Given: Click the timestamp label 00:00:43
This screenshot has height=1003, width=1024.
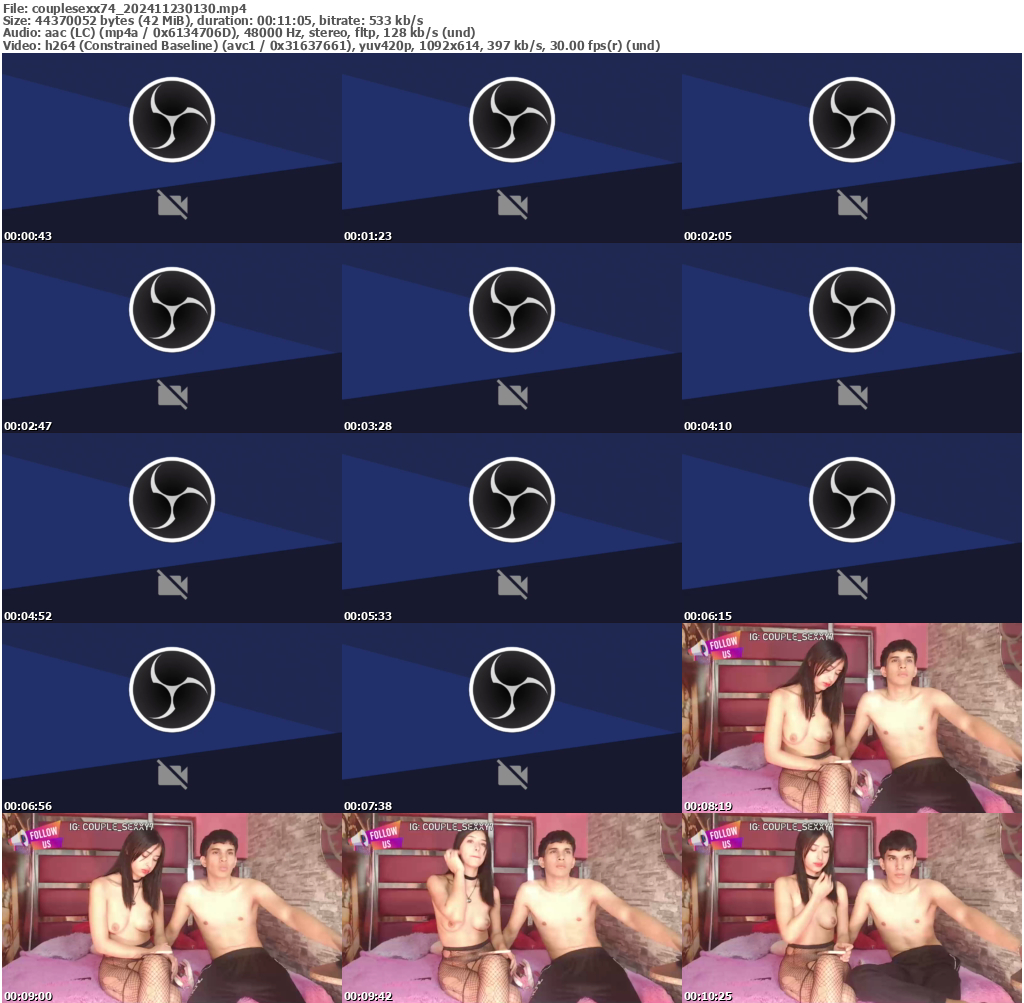Looking at the screenshot, I should click(x=28, y=236).
